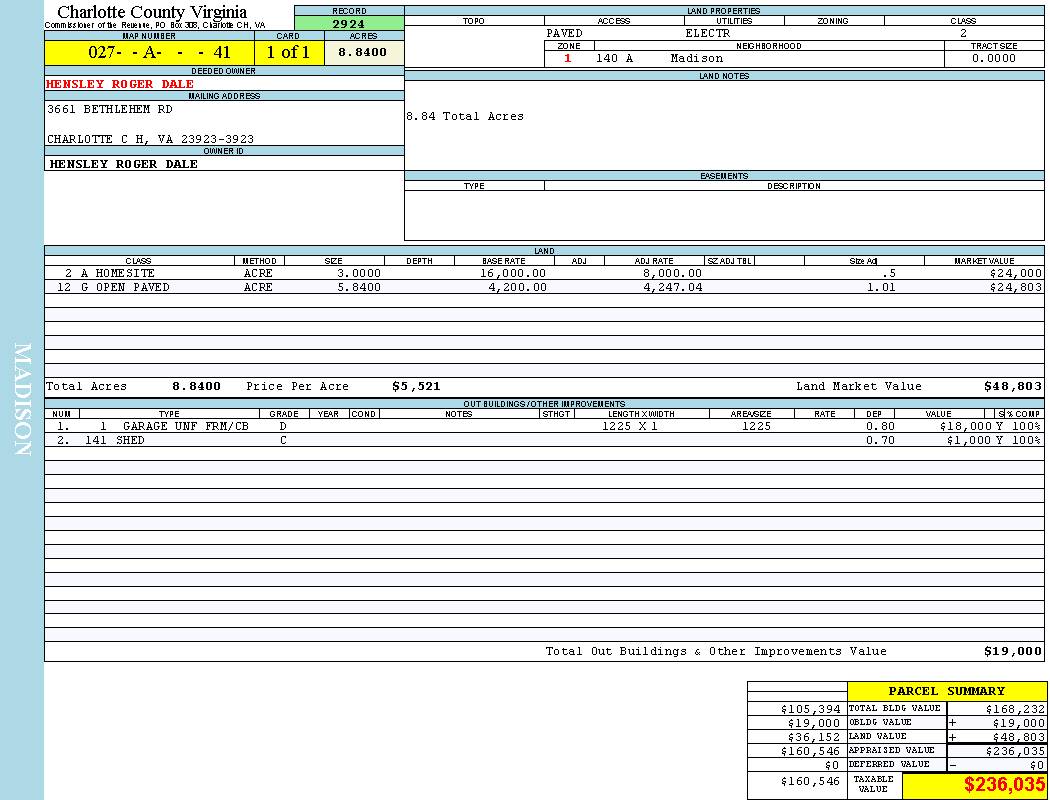This screenshot has width=1050, height=800.
Task: Click the "1 of 1" card indicator
Action: (x=288, y=53)
